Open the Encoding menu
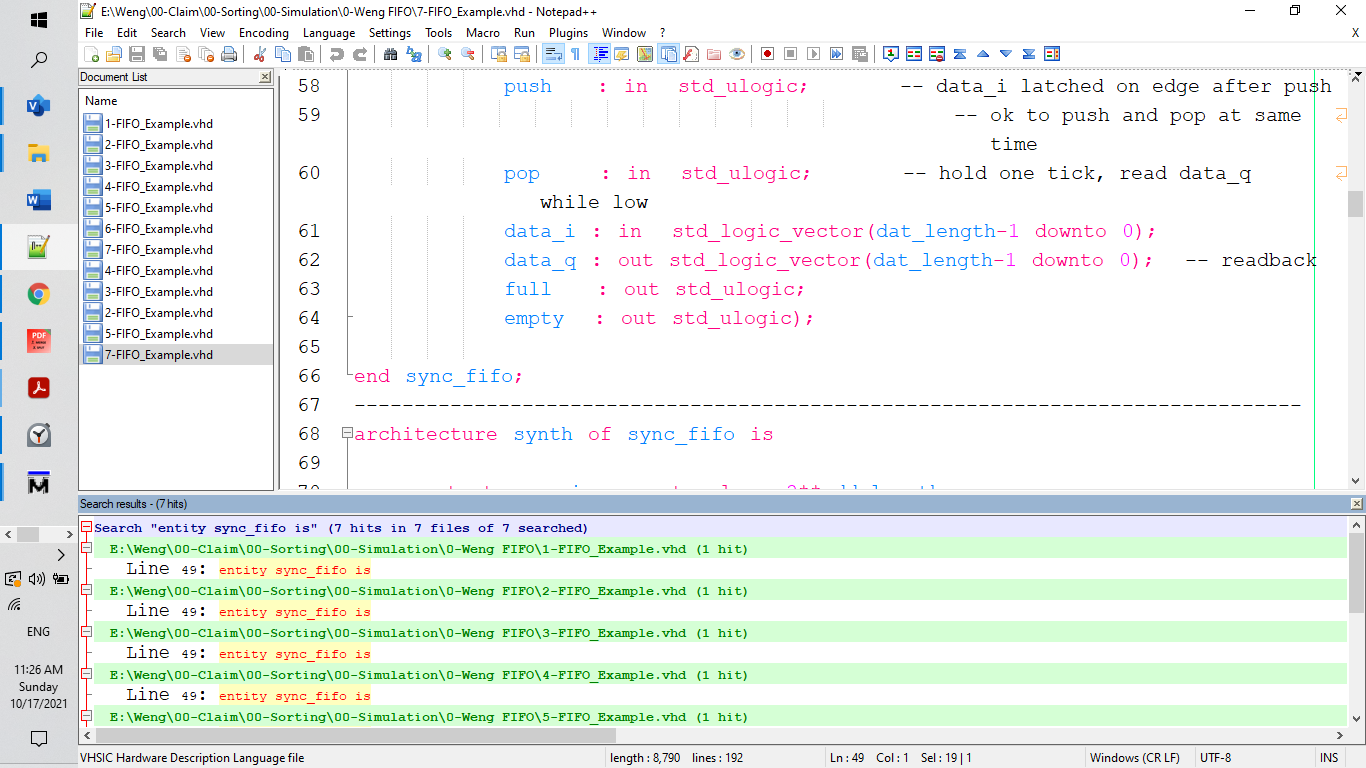This screenshot has height=768, width=1366. click(264, 33)
